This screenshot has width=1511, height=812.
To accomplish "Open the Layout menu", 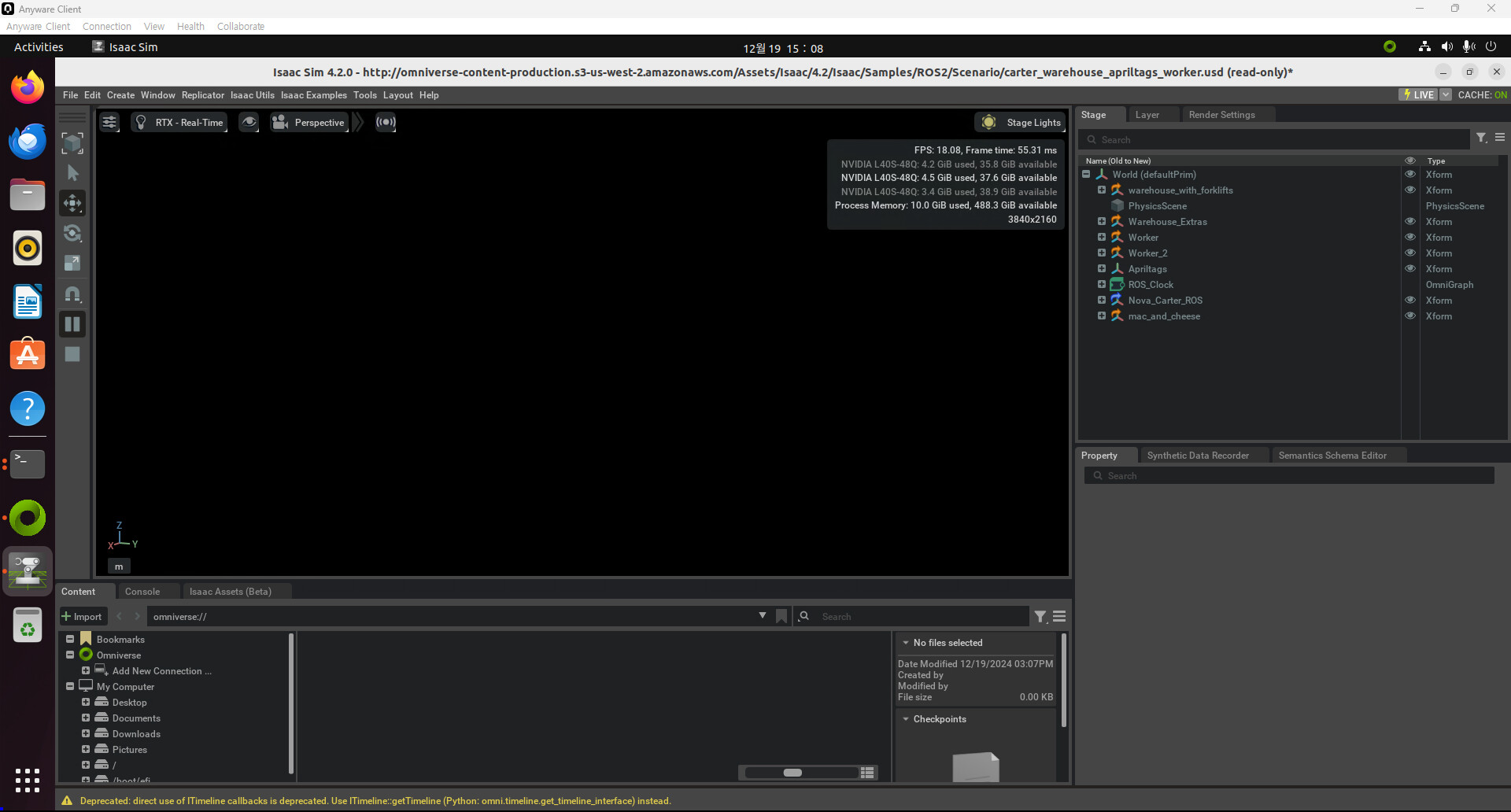I will coord(398,95).
